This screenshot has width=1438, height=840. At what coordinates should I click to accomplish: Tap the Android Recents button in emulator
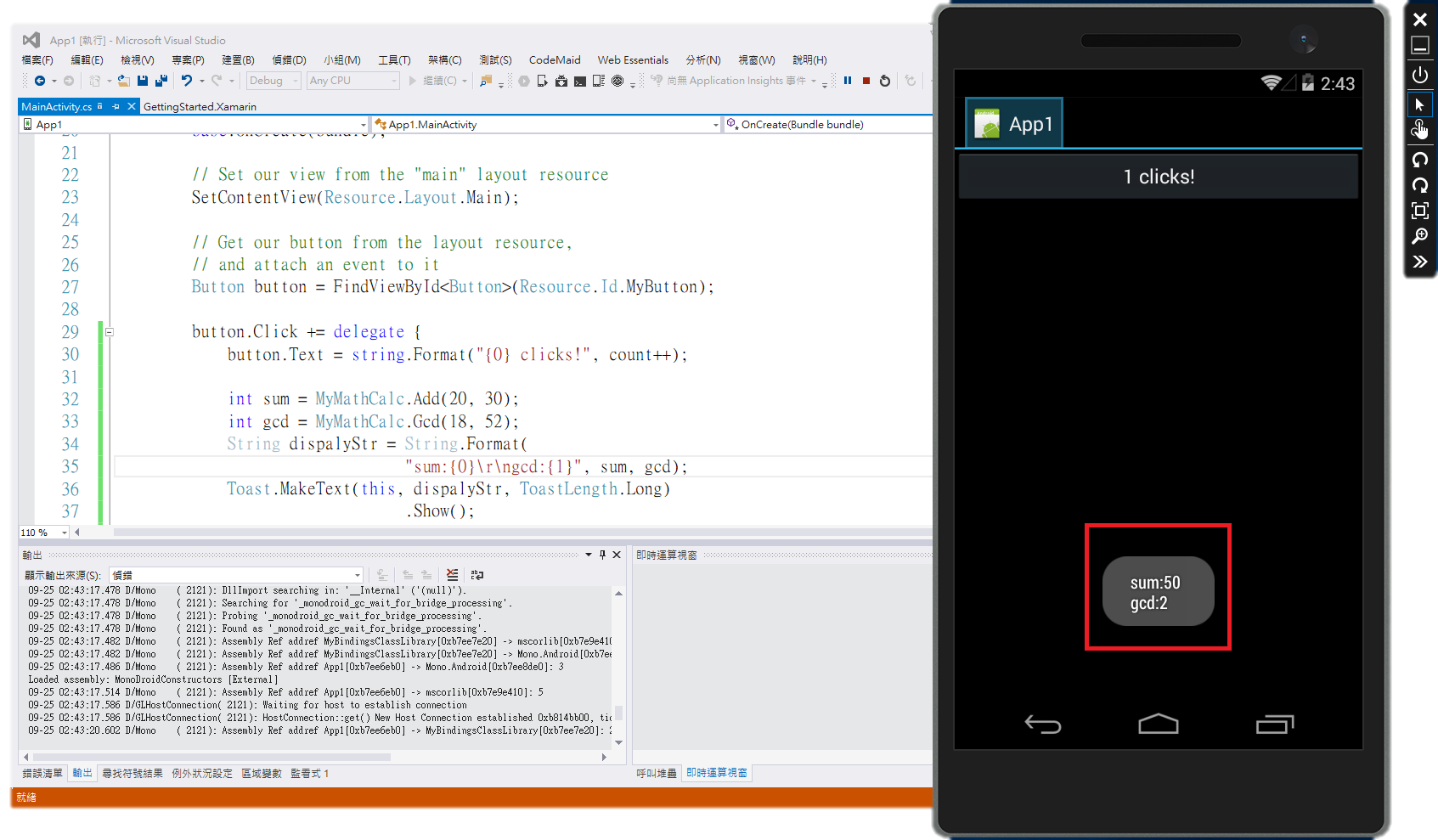1274,724
